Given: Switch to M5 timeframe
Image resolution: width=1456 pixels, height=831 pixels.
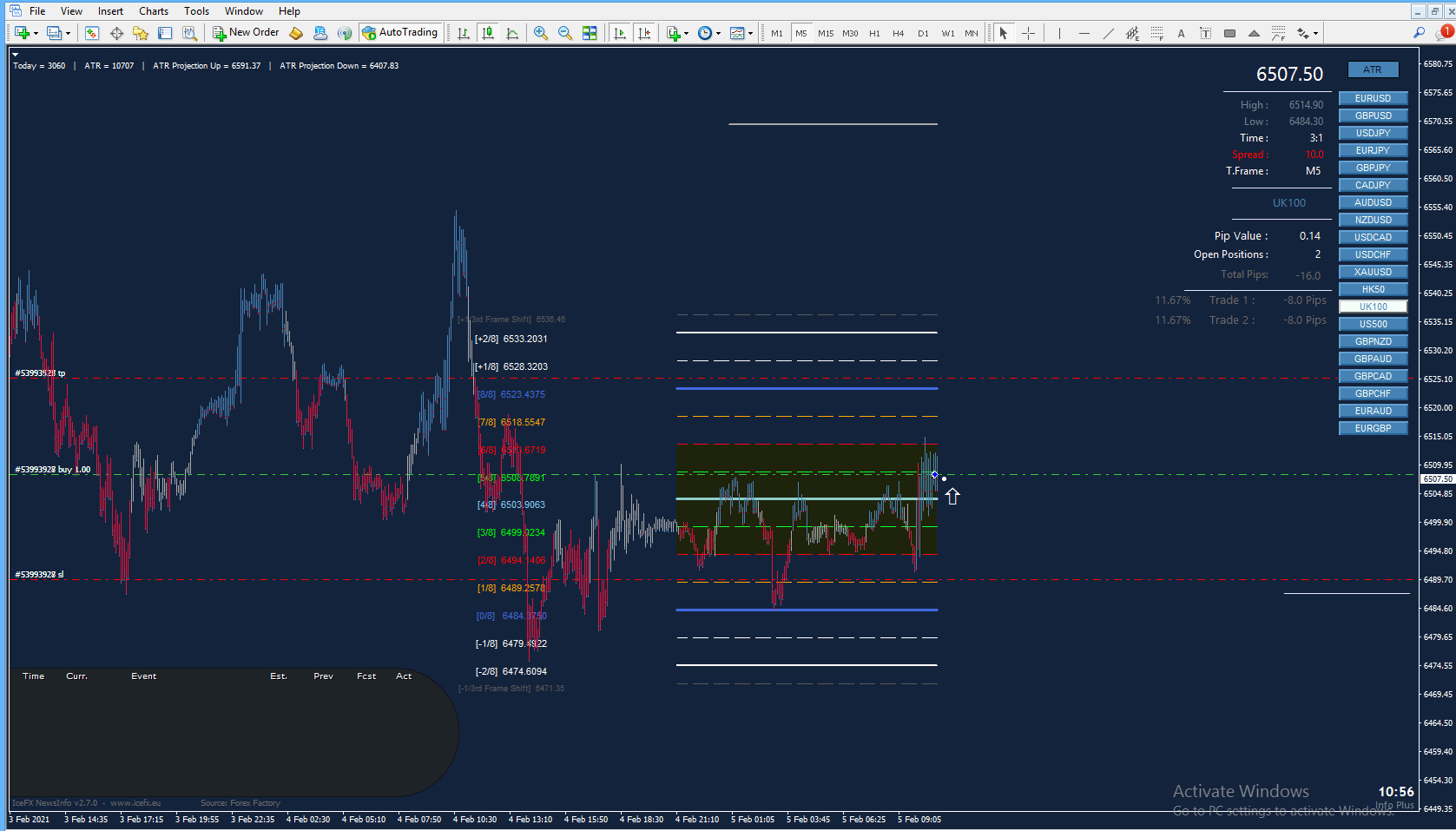Looking at the screenshot, I should click(800, 33).
